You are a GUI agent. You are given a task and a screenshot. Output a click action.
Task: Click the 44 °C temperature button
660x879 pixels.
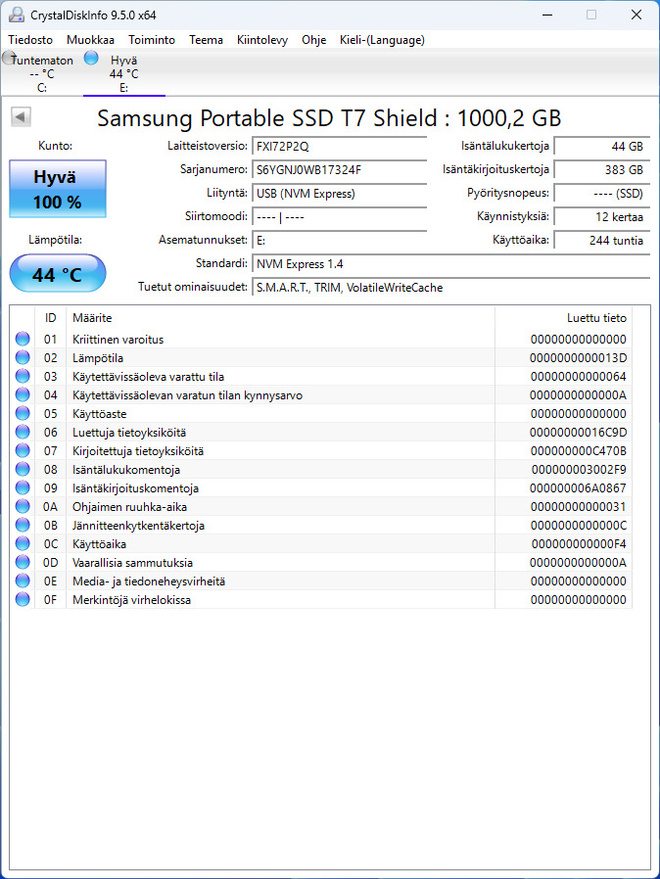click(x=58, y=274)
